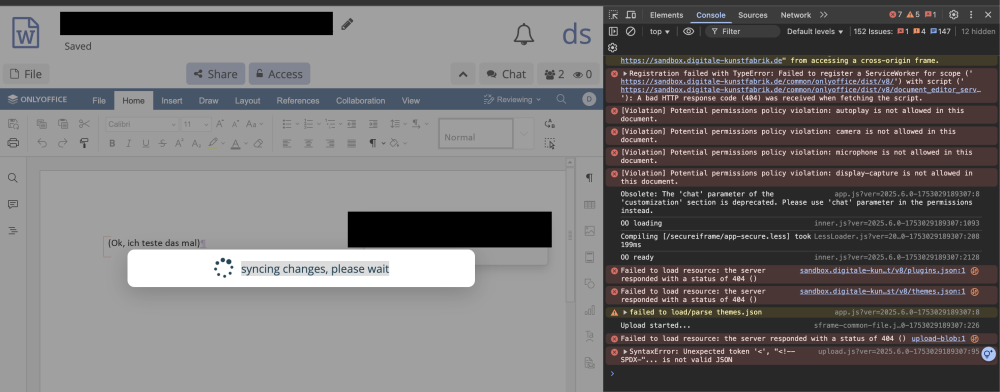Toggle italic formatting
Image resolution: width=1000 pixels, height=392 pixels.
click(129, 143)
